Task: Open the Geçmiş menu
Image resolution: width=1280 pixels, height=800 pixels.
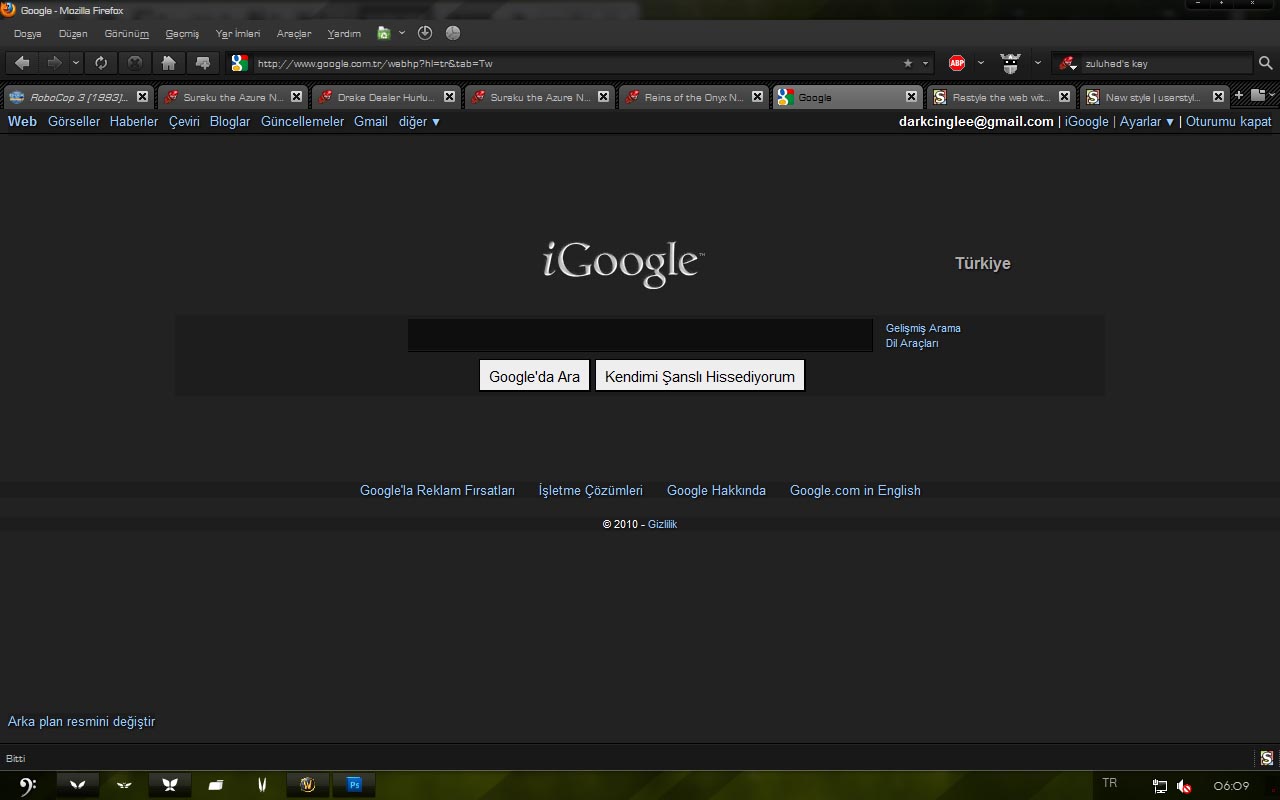Action: pyautogui.click(x=182, y=33)
